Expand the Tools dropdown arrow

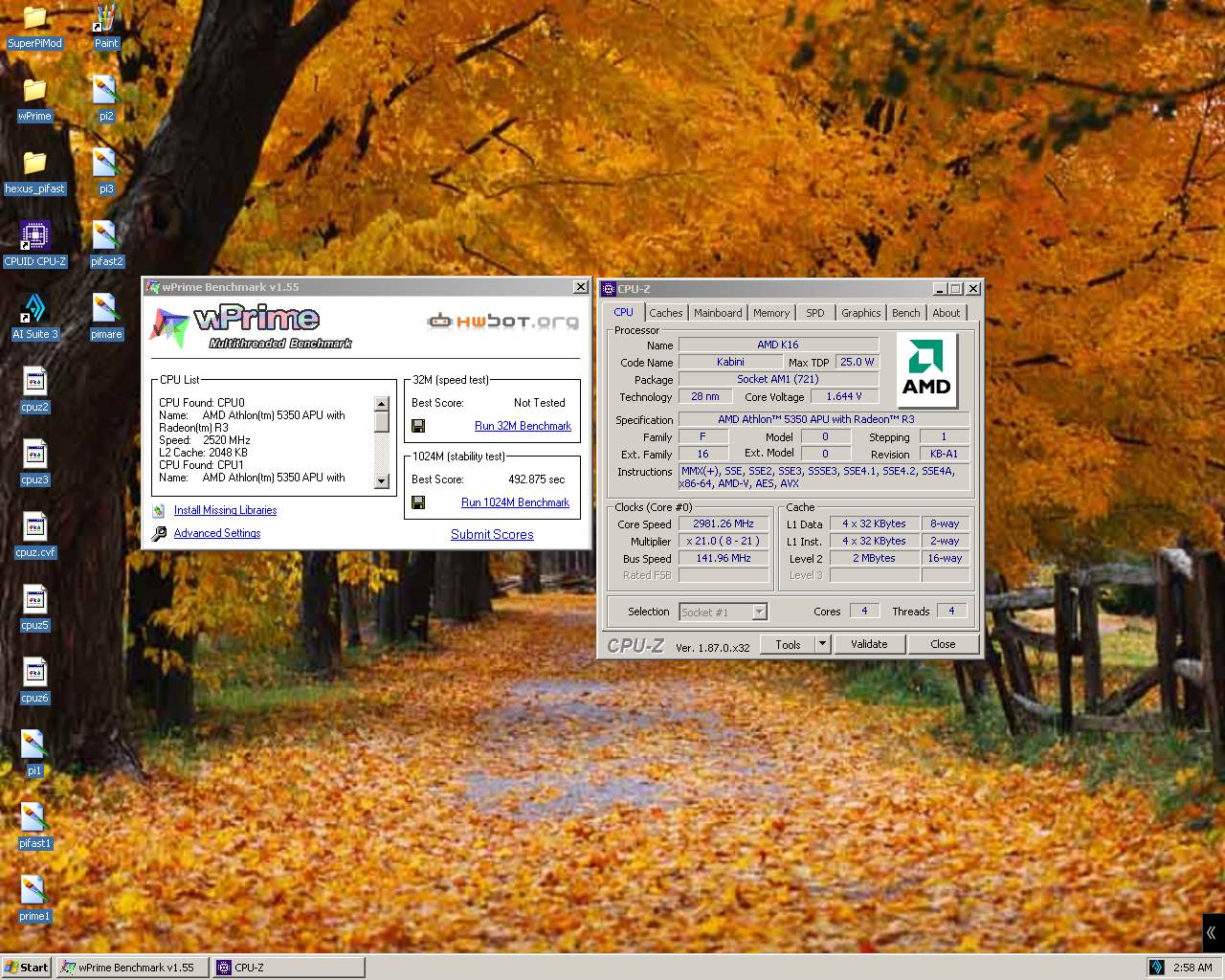(822, 644)
